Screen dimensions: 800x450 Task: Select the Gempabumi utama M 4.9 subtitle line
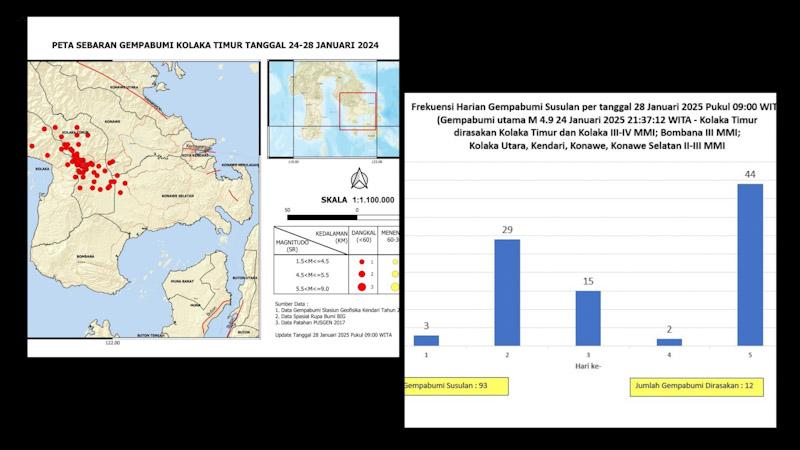pos(596,120)
